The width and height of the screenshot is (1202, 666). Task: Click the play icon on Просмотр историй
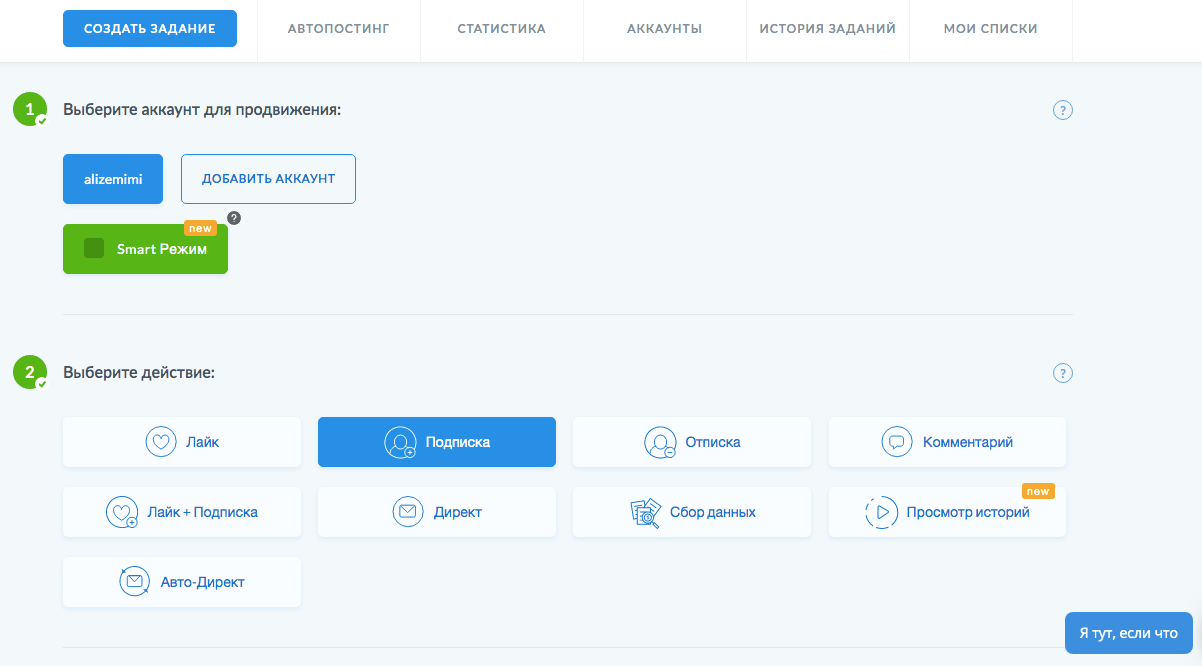coord(881,513)
